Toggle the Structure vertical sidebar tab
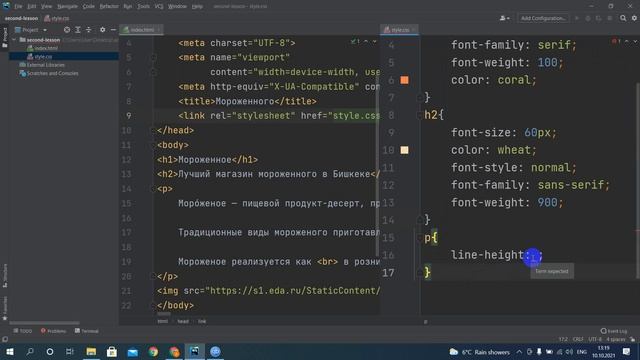This screenshot has height=360, width=640. click(x=4, y=276)
